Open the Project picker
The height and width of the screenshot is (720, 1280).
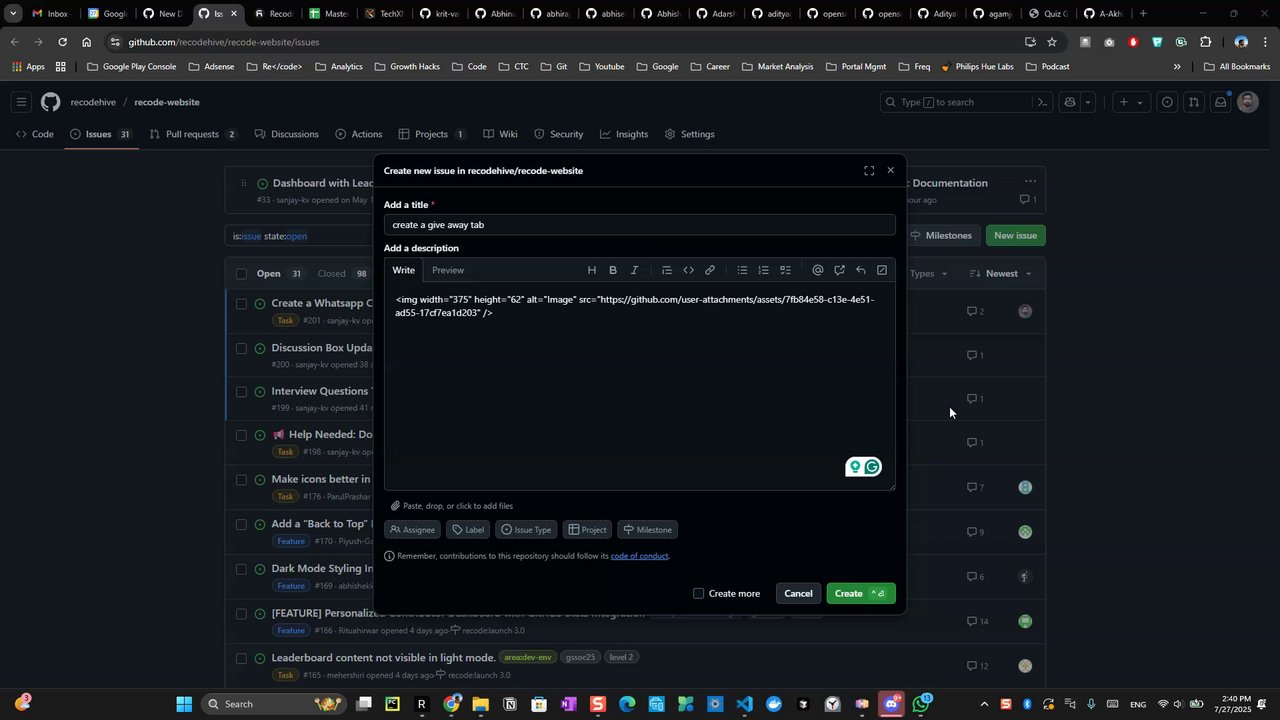tap(587, 530)
